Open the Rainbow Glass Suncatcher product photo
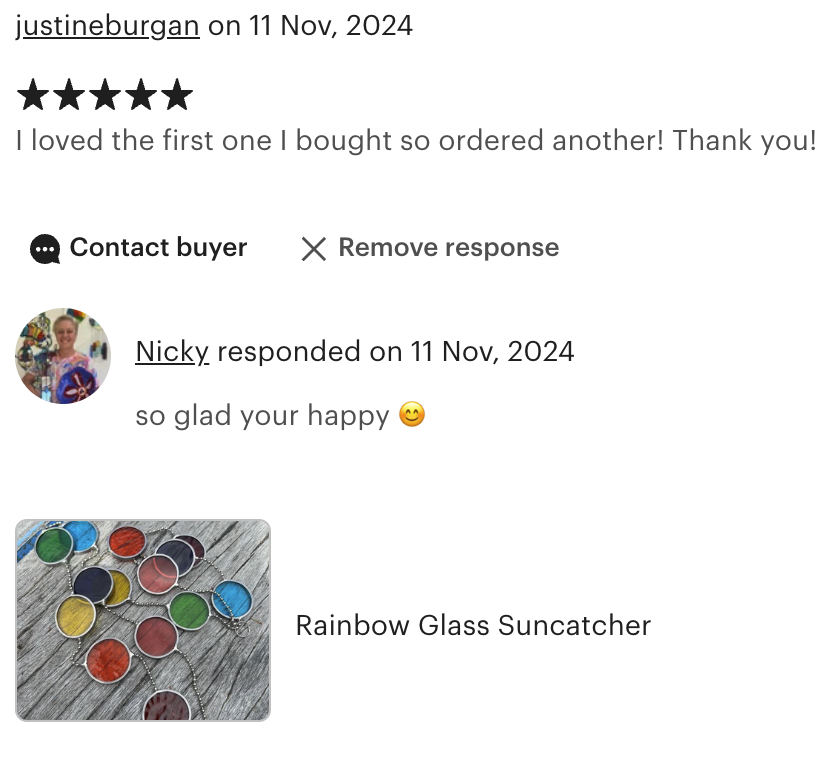Screen dimensions: 836x766 (x=143, y=620)
